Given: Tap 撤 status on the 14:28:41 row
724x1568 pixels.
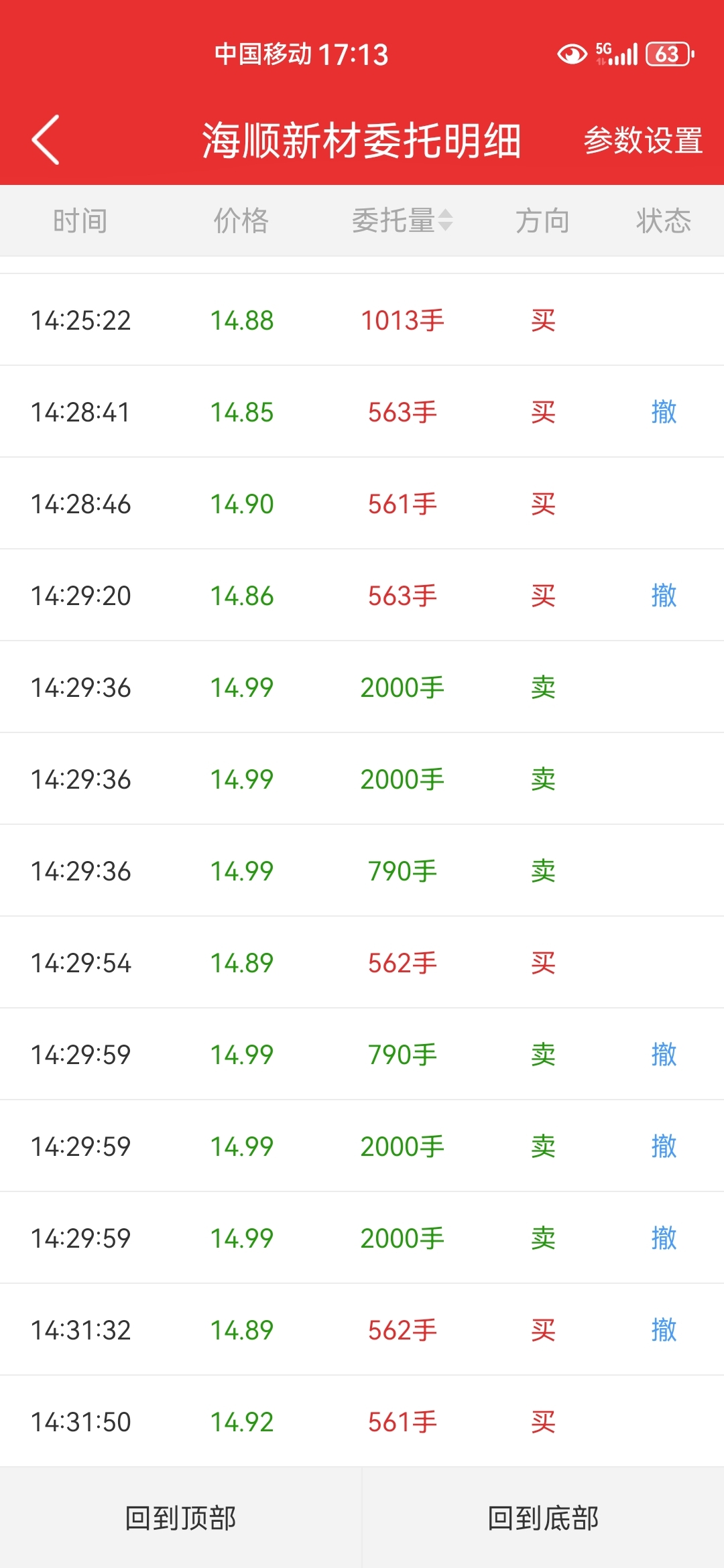Looking at the screenshot, I should click(x=664, y=412).
